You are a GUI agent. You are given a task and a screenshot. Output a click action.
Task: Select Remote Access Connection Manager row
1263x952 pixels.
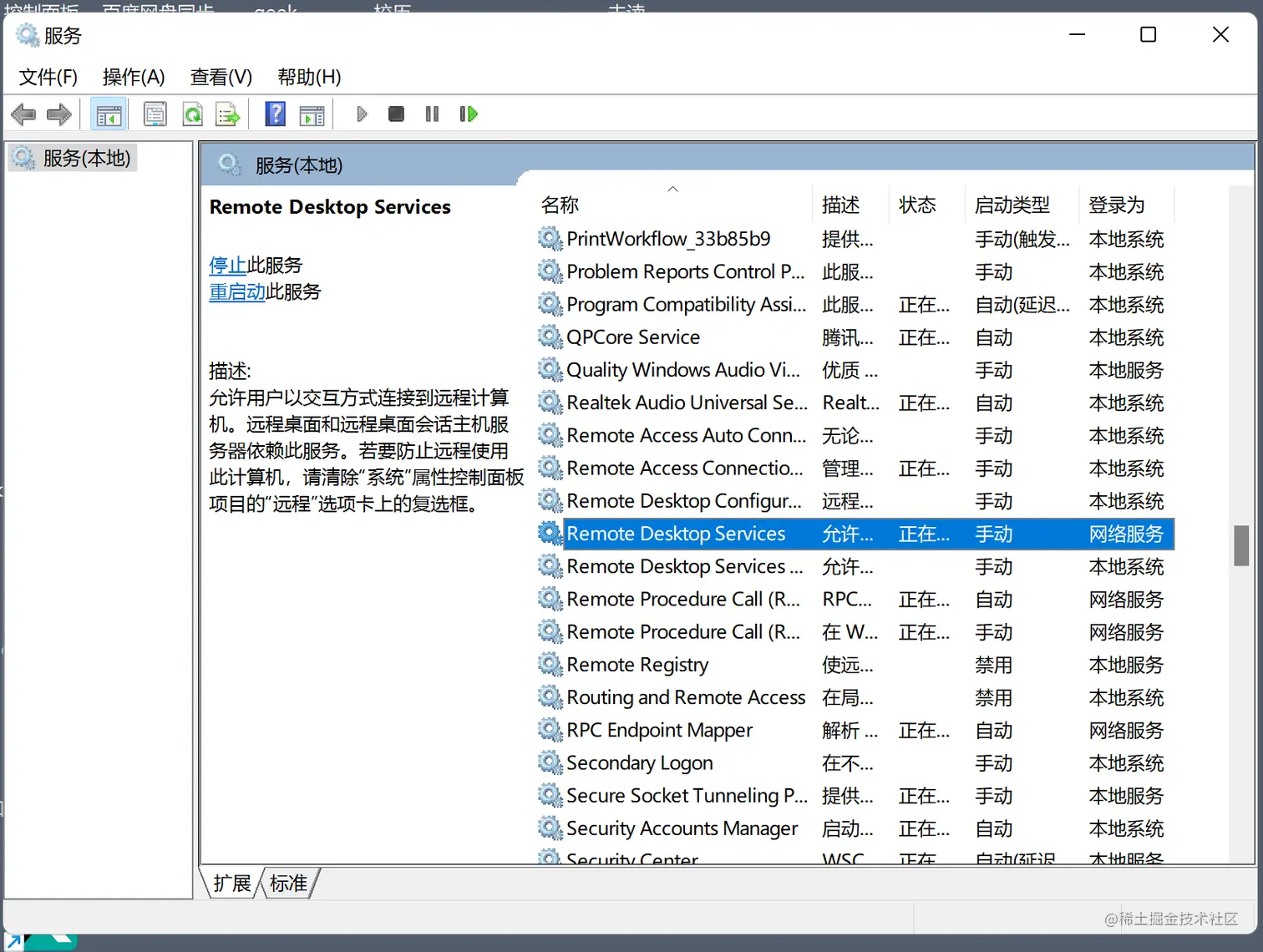(855, 468)
